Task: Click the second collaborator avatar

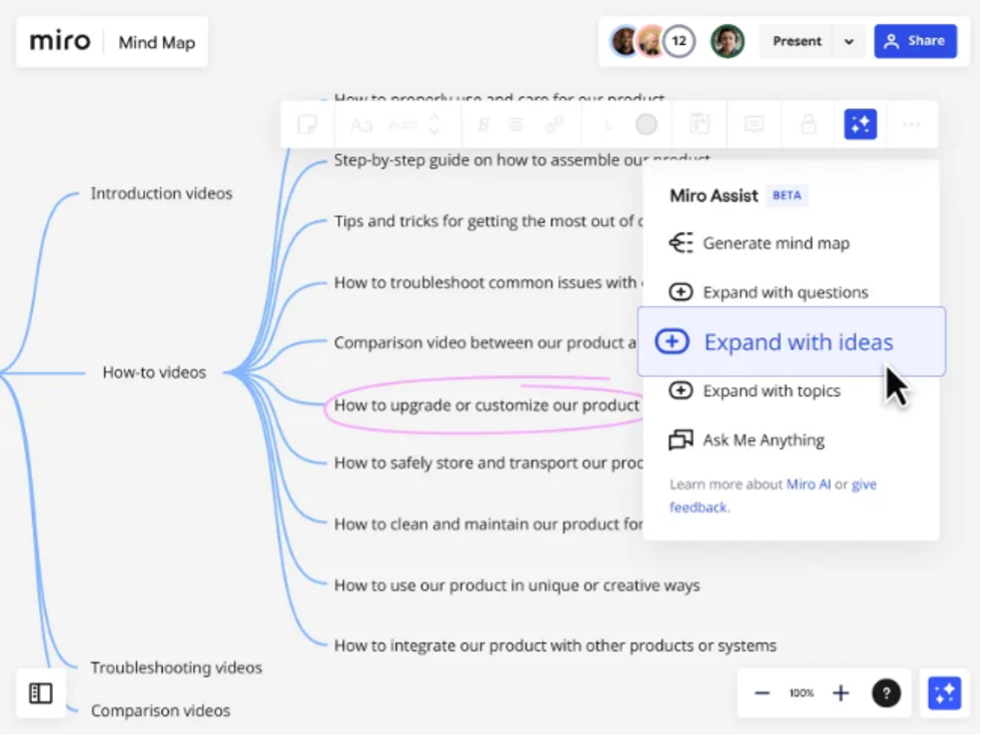Action: point(651,41)
